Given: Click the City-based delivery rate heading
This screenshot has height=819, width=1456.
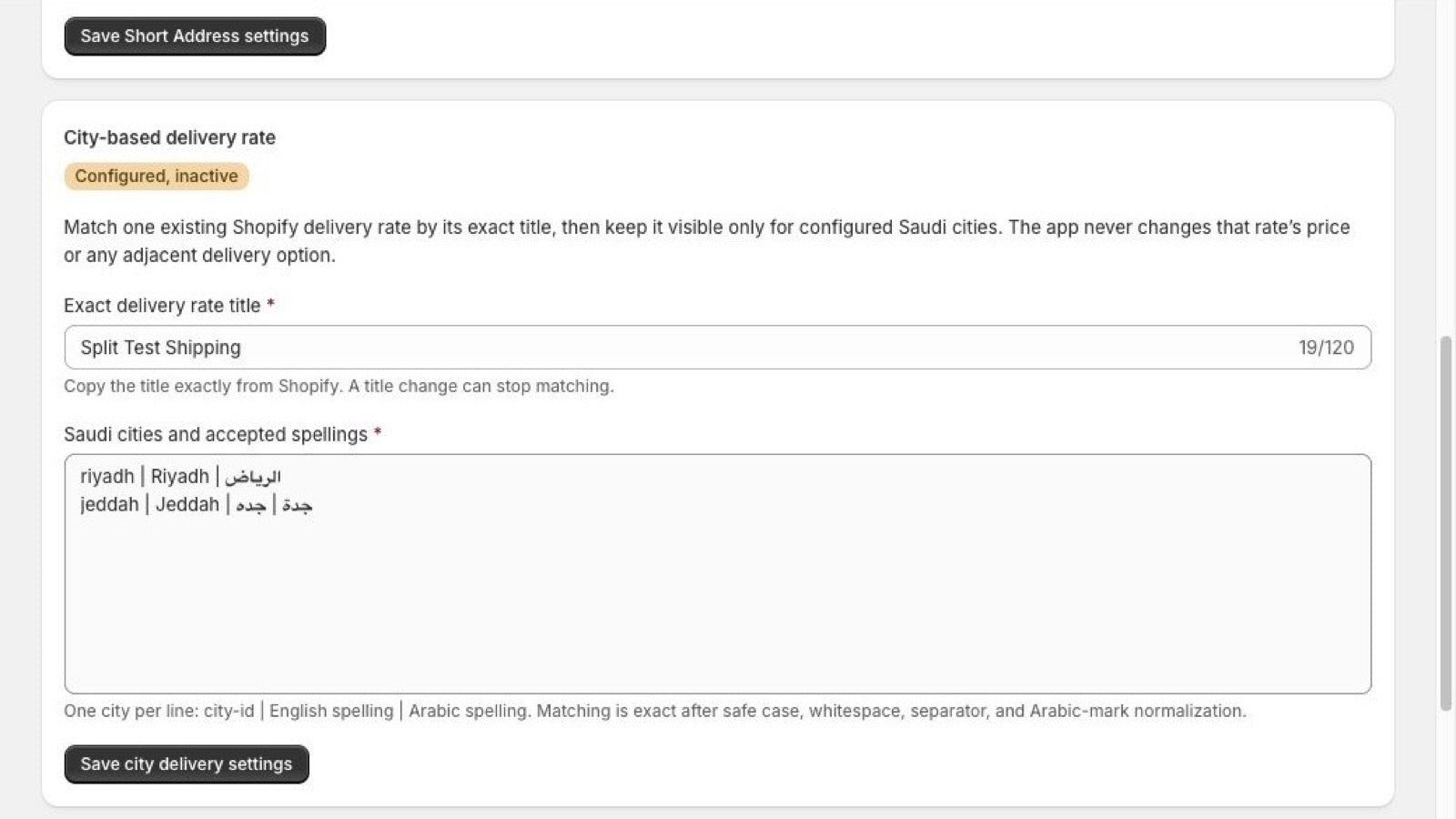Looking at the screenshot, I should point(169,137).
